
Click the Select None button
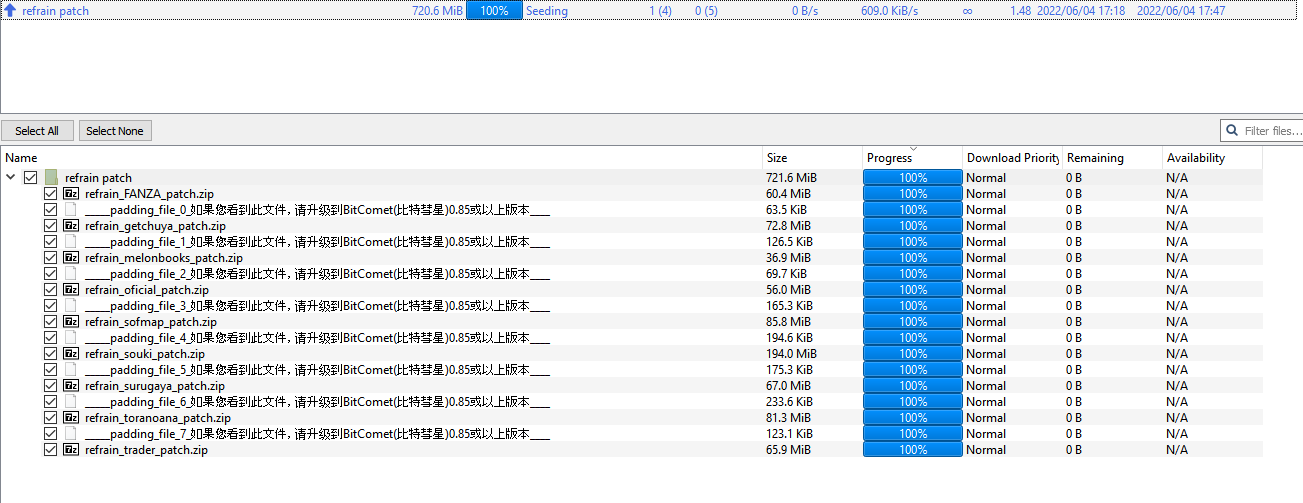tap(115, 131)
